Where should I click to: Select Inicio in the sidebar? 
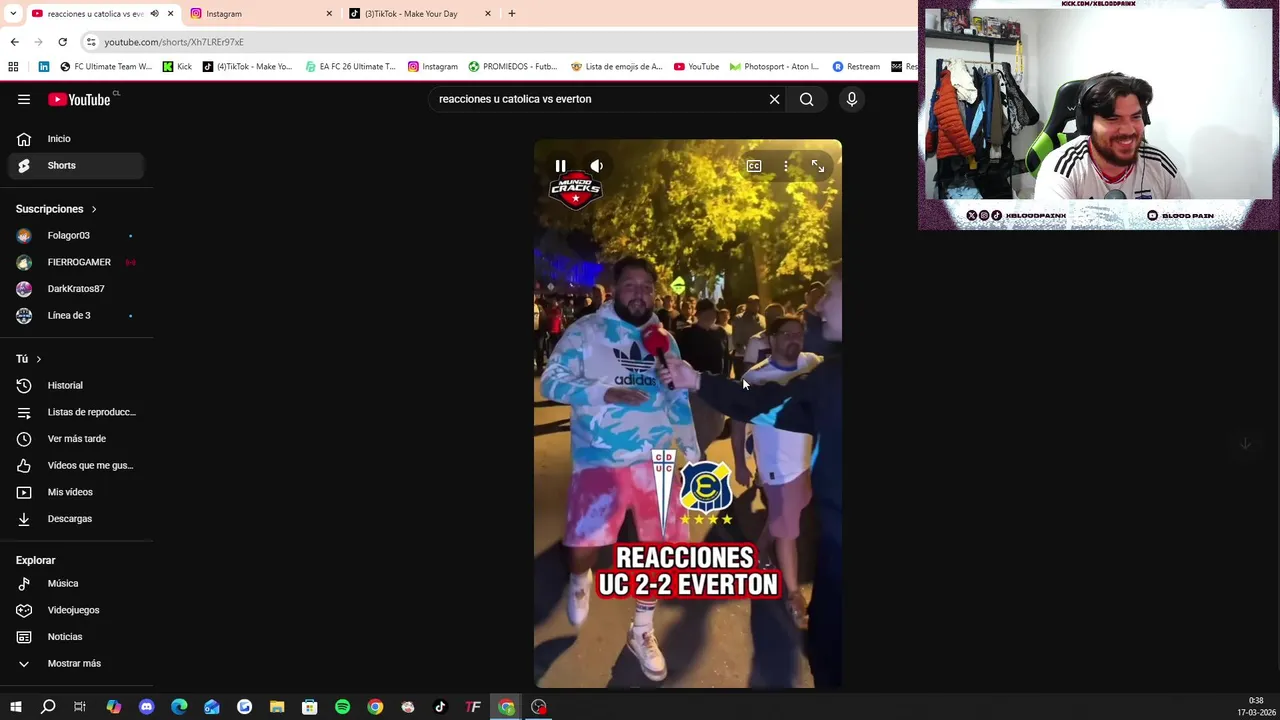pos(77,139)
